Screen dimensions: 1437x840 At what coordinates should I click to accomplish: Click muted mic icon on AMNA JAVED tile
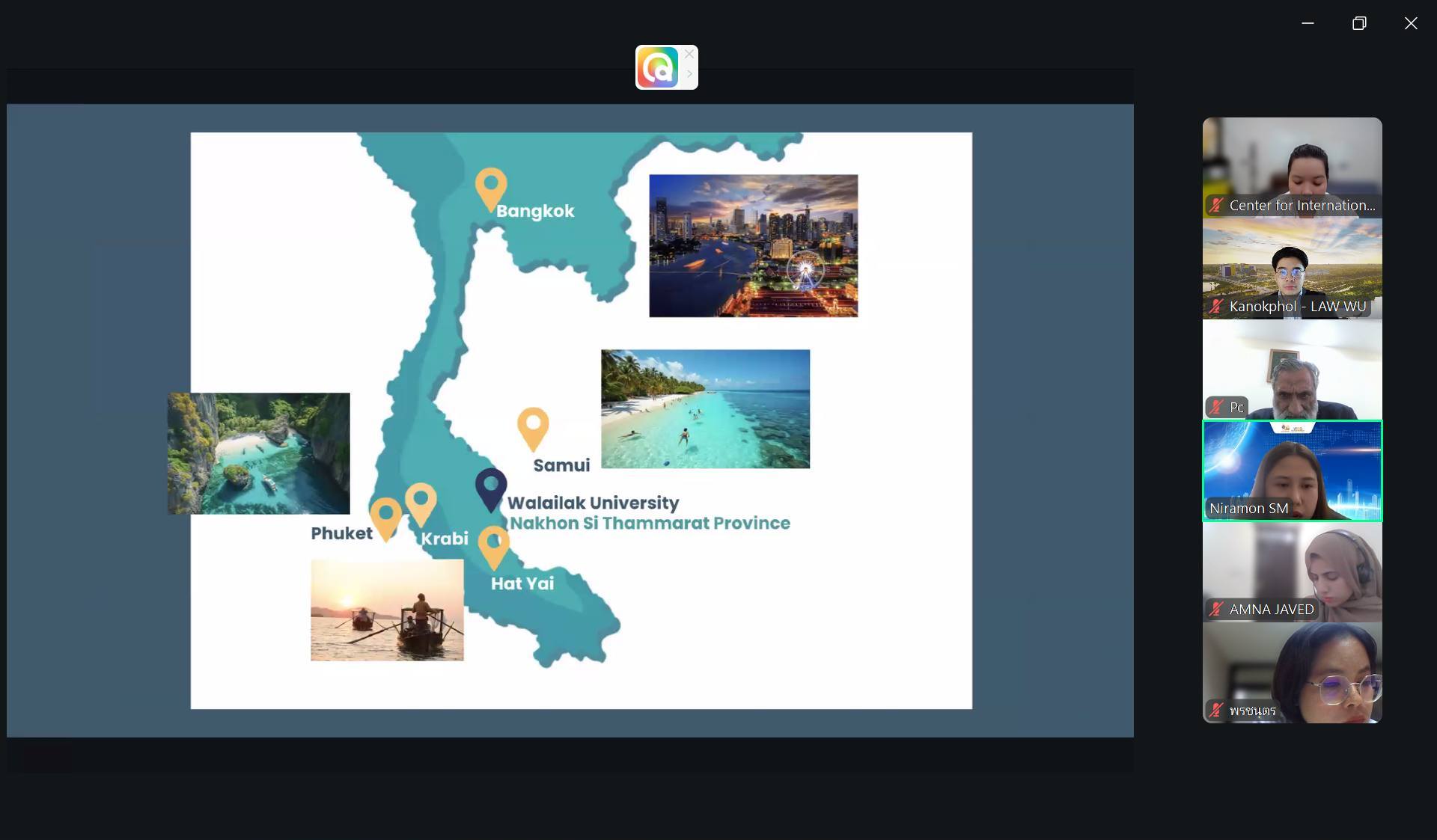pos(1216,609)
